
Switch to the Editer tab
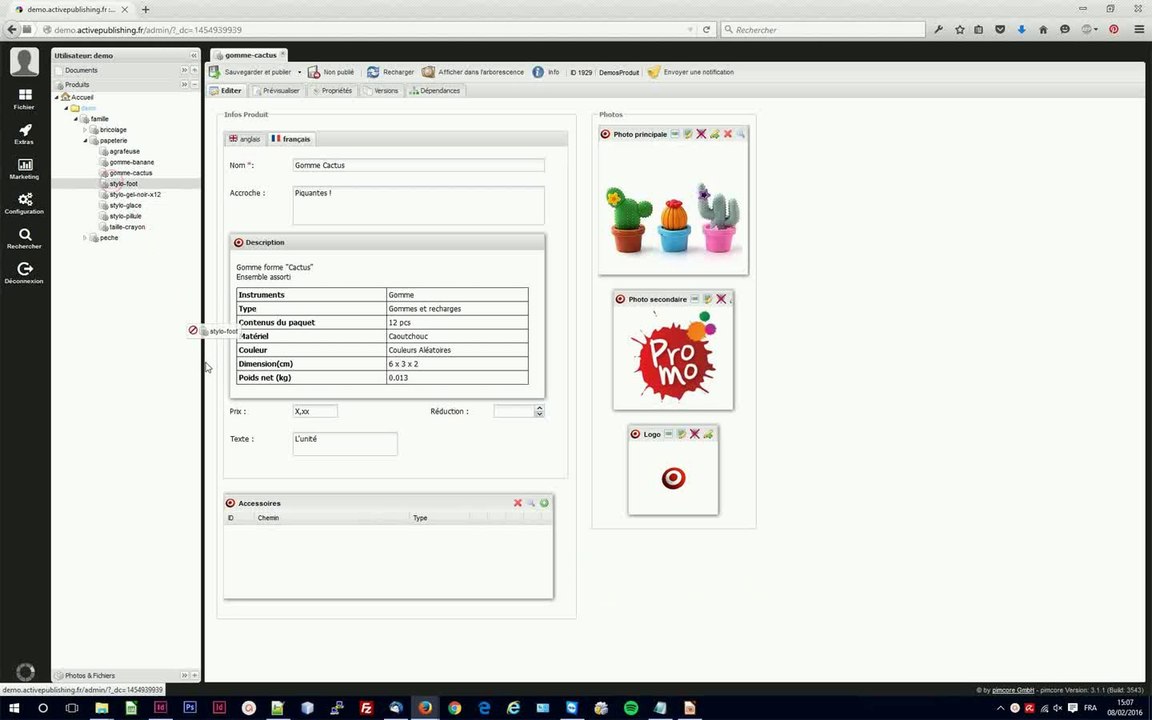coord(226,90)
